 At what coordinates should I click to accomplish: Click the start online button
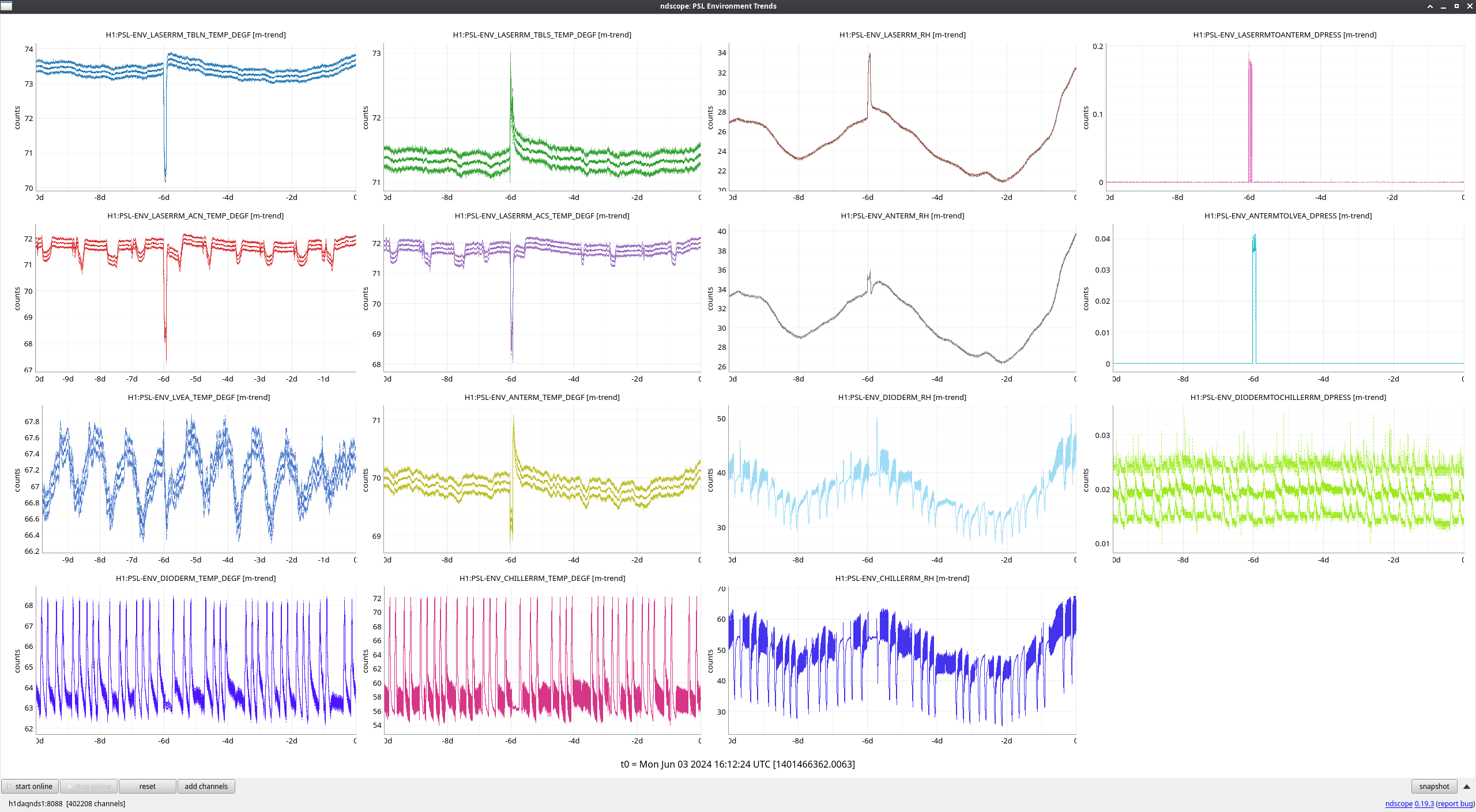(30, 786)
